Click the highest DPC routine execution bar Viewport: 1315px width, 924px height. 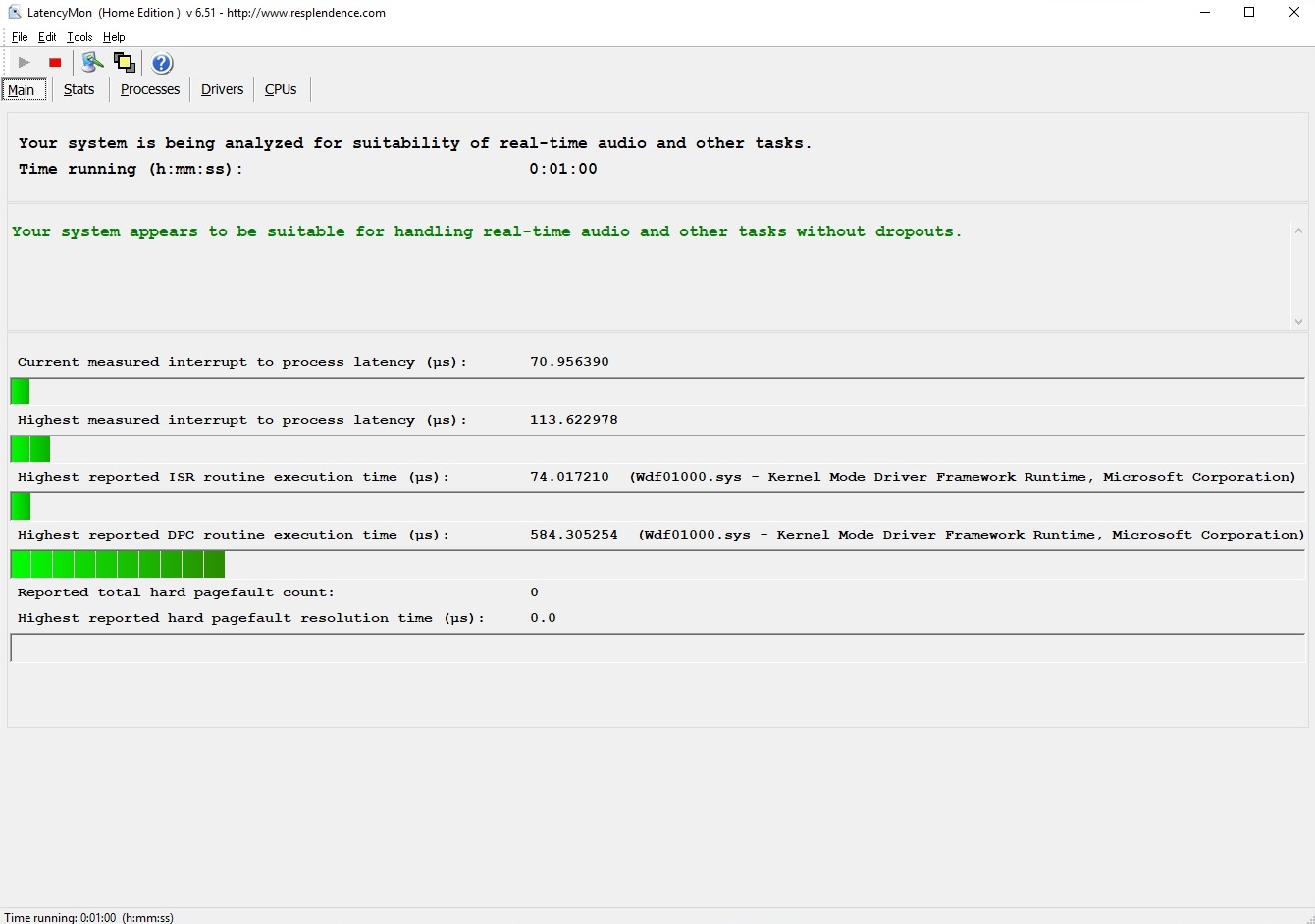pyautogui.click(x=118, y=565)
